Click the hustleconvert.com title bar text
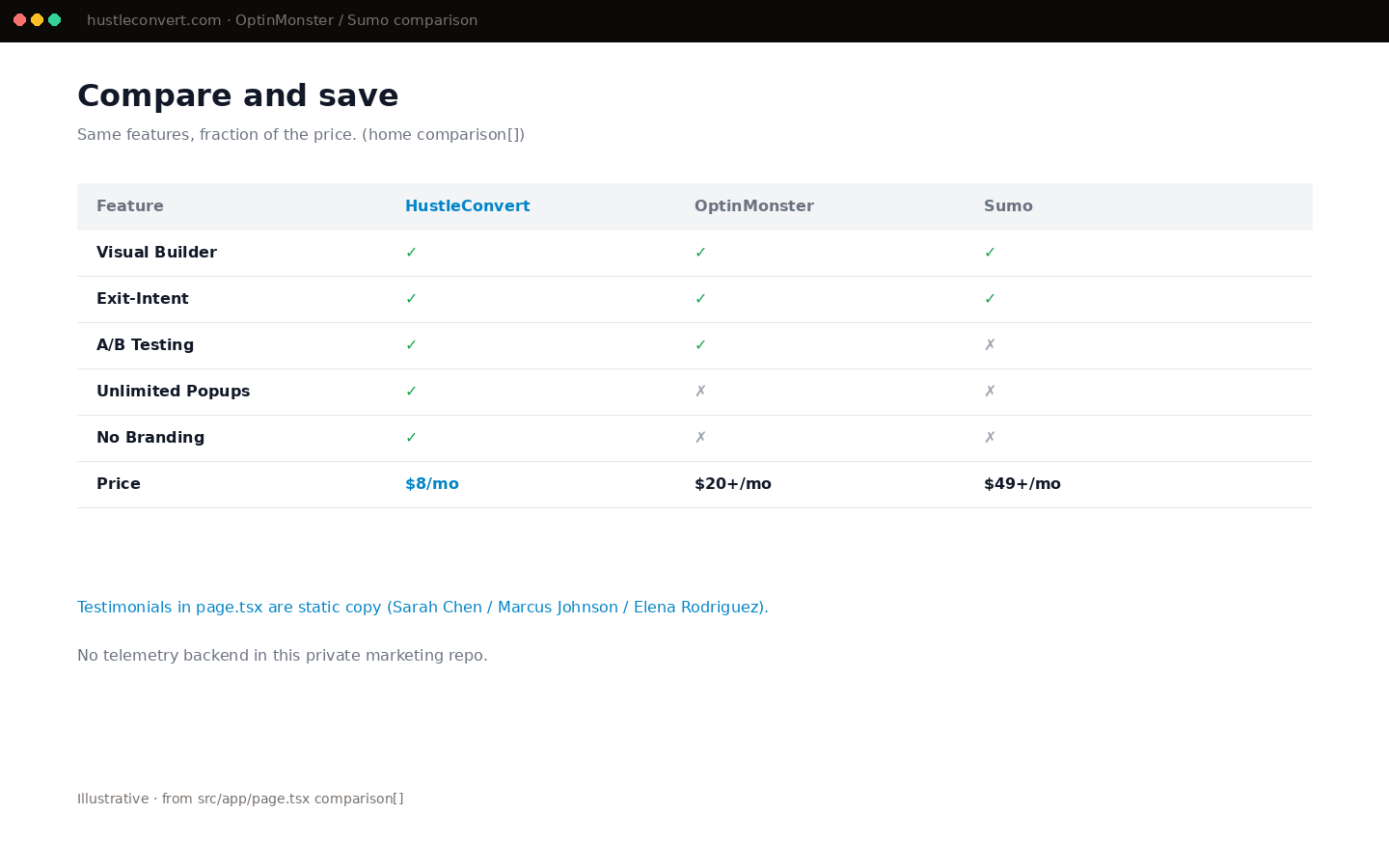1389x868 pixels. click(x=282, y=20)
